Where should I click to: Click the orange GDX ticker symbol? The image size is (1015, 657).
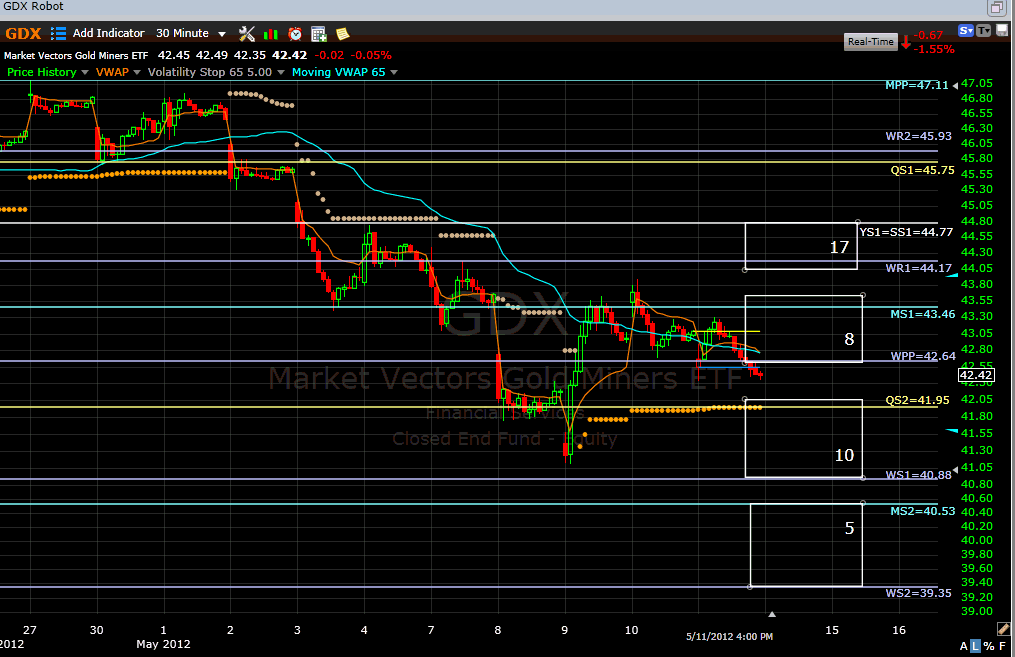pyautogui.click(x=23, y=34)
